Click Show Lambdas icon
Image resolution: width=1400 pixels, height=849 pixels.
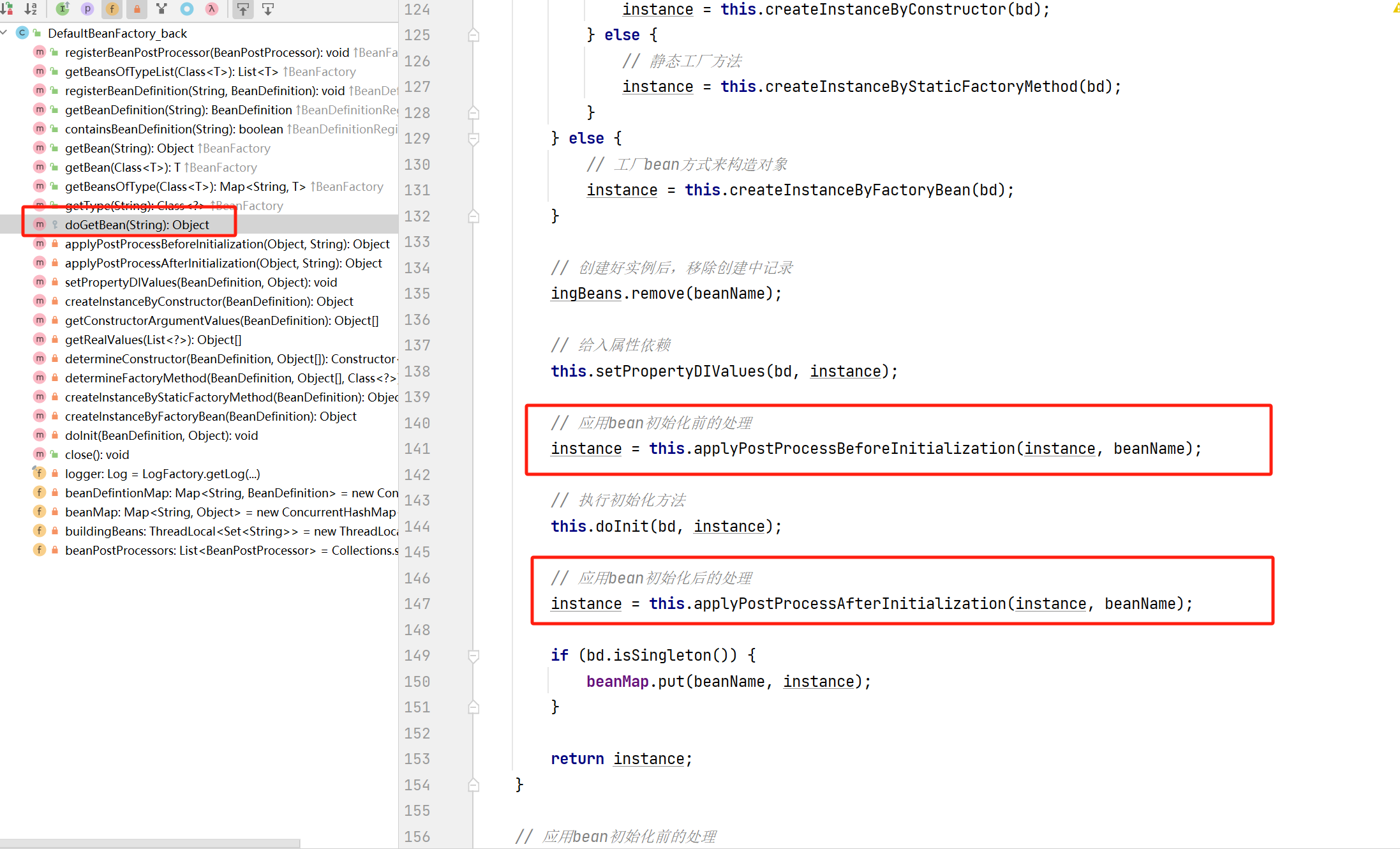tap(212, 8)
